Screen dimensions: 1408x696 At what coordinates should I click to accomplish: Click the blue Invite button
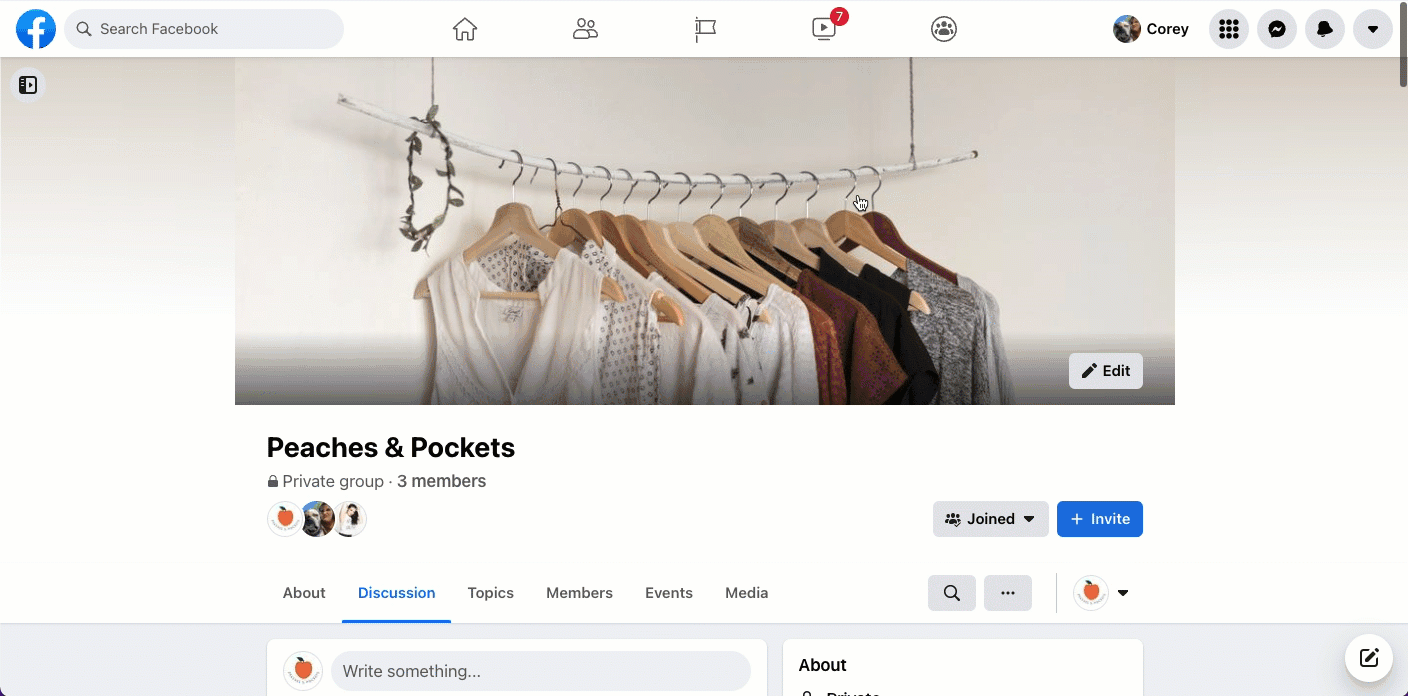[x=1099, y=519]
